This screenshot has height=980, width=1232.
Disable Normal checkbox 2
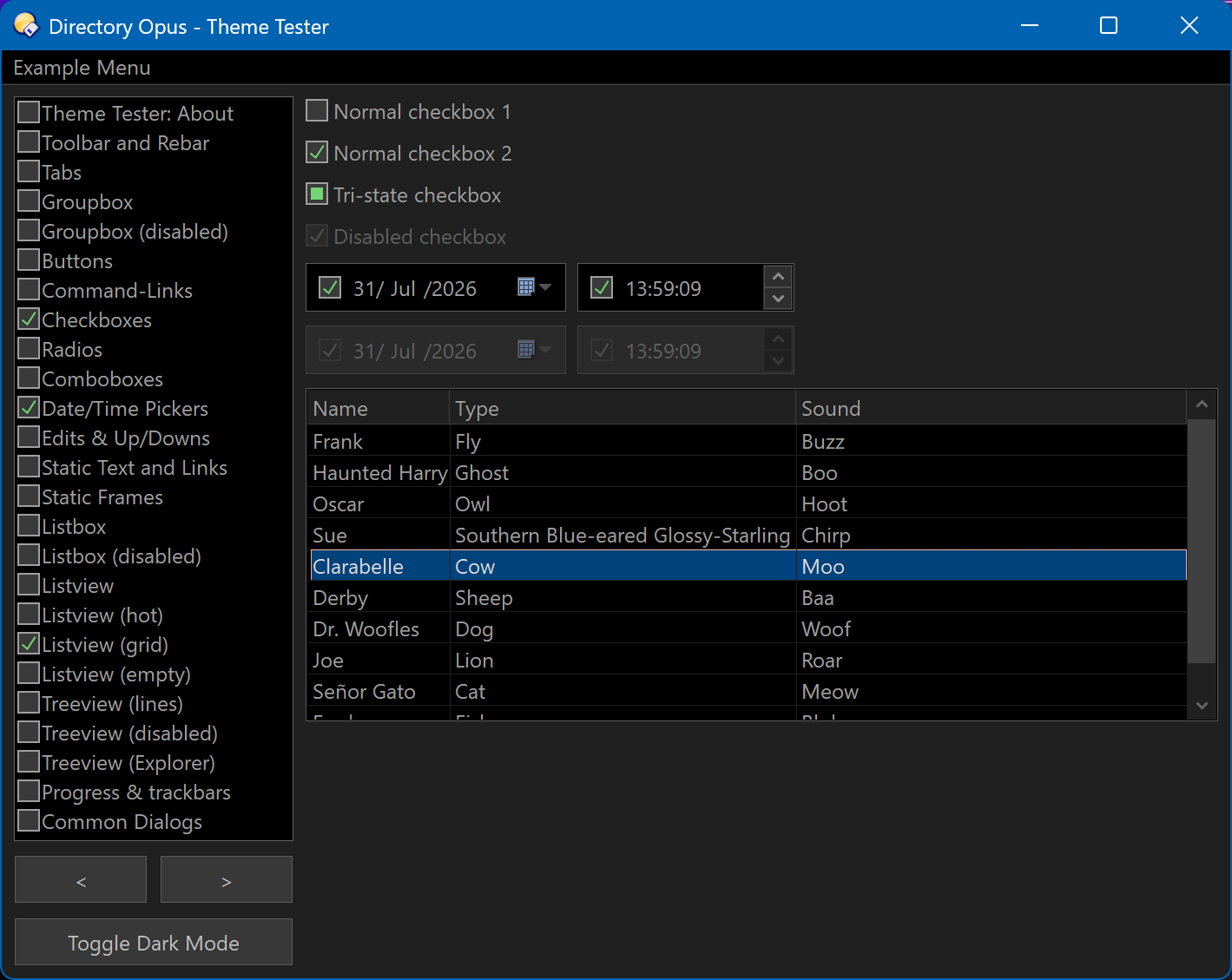tap(317, 153)
